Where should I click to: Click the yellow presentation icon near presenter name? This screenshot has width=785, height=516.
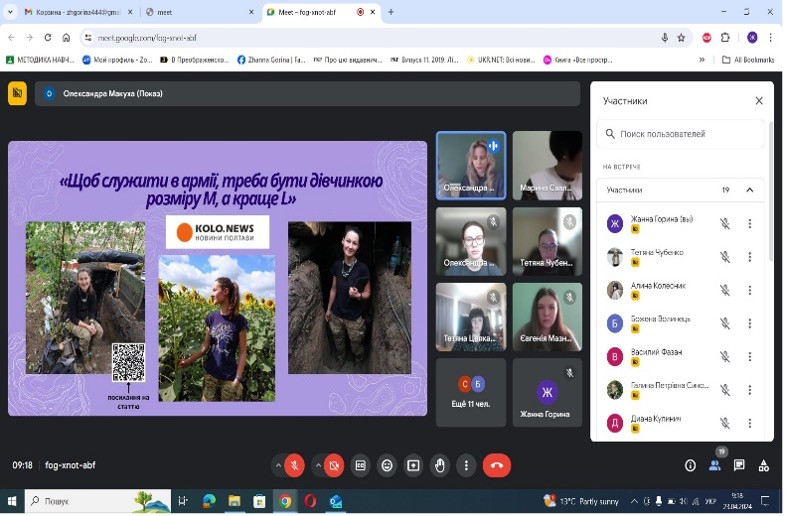17,94
